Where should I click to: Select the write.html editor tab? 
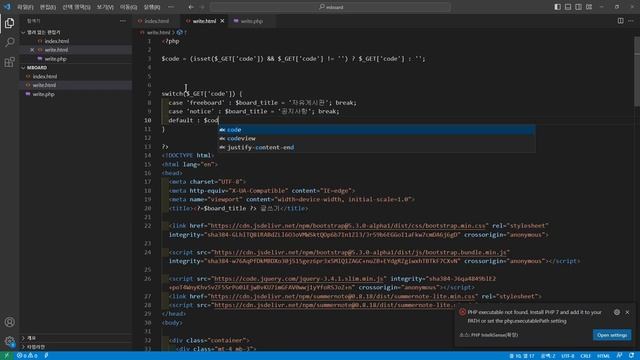204,21
